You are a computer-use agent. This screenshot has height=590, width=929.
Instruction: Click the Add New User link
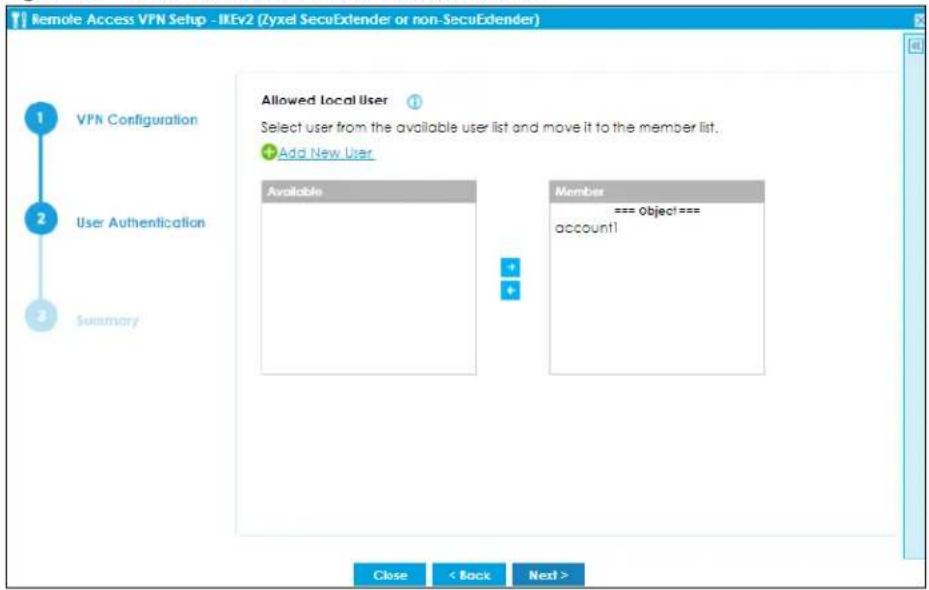coord(326,153)
